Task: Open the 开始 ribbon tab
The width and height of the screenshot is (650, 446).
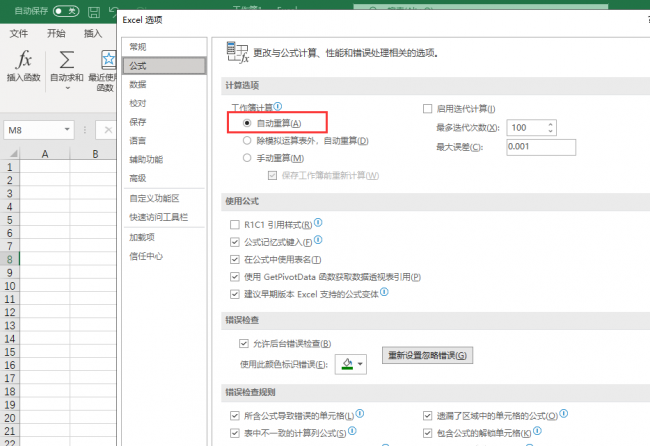Action: pyautogui.click(x=56, y=34)
